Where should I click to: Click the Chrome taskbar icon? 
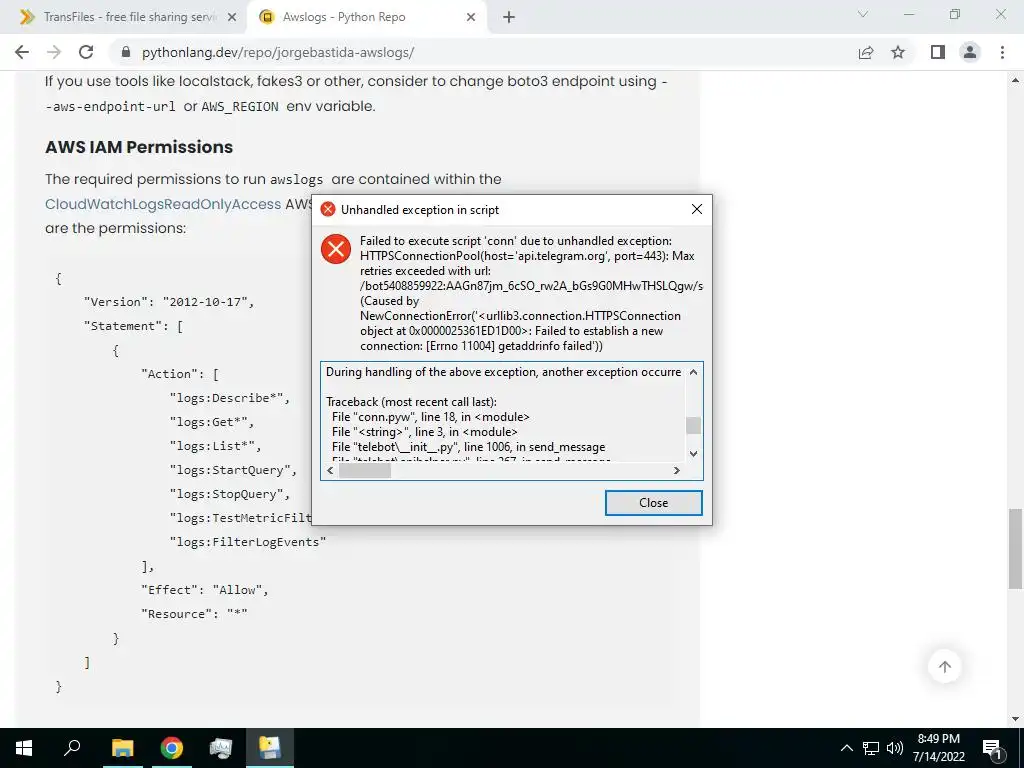coord(172,748)
